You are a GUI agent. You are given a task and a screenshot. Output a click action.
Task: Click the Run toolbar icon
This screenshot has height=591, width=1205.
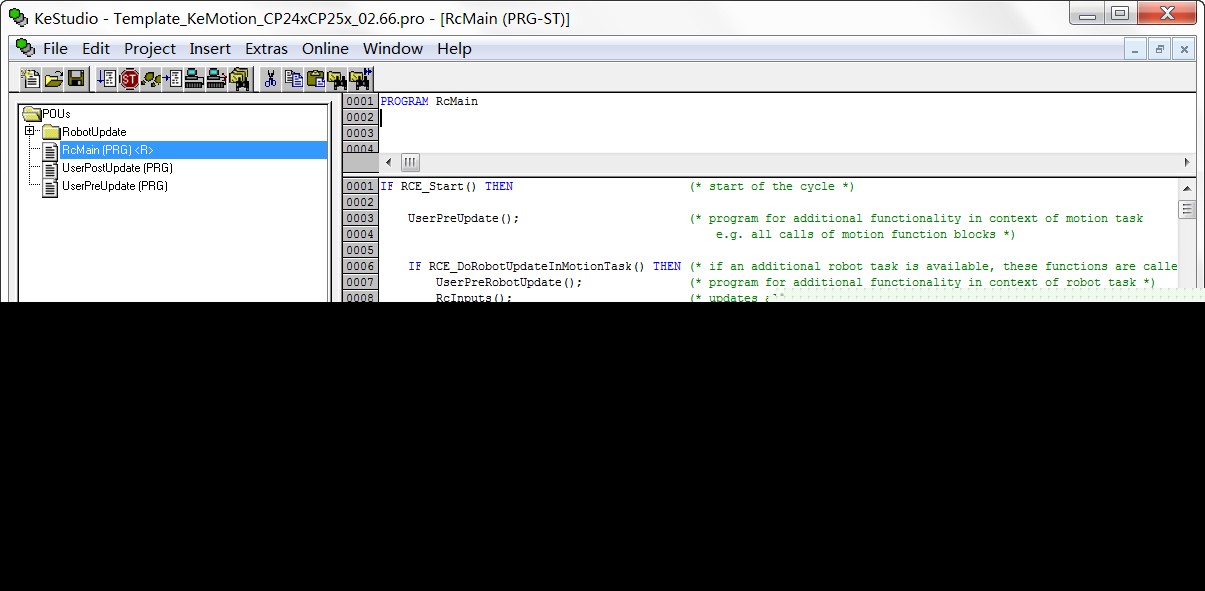[x=107, y=78]
